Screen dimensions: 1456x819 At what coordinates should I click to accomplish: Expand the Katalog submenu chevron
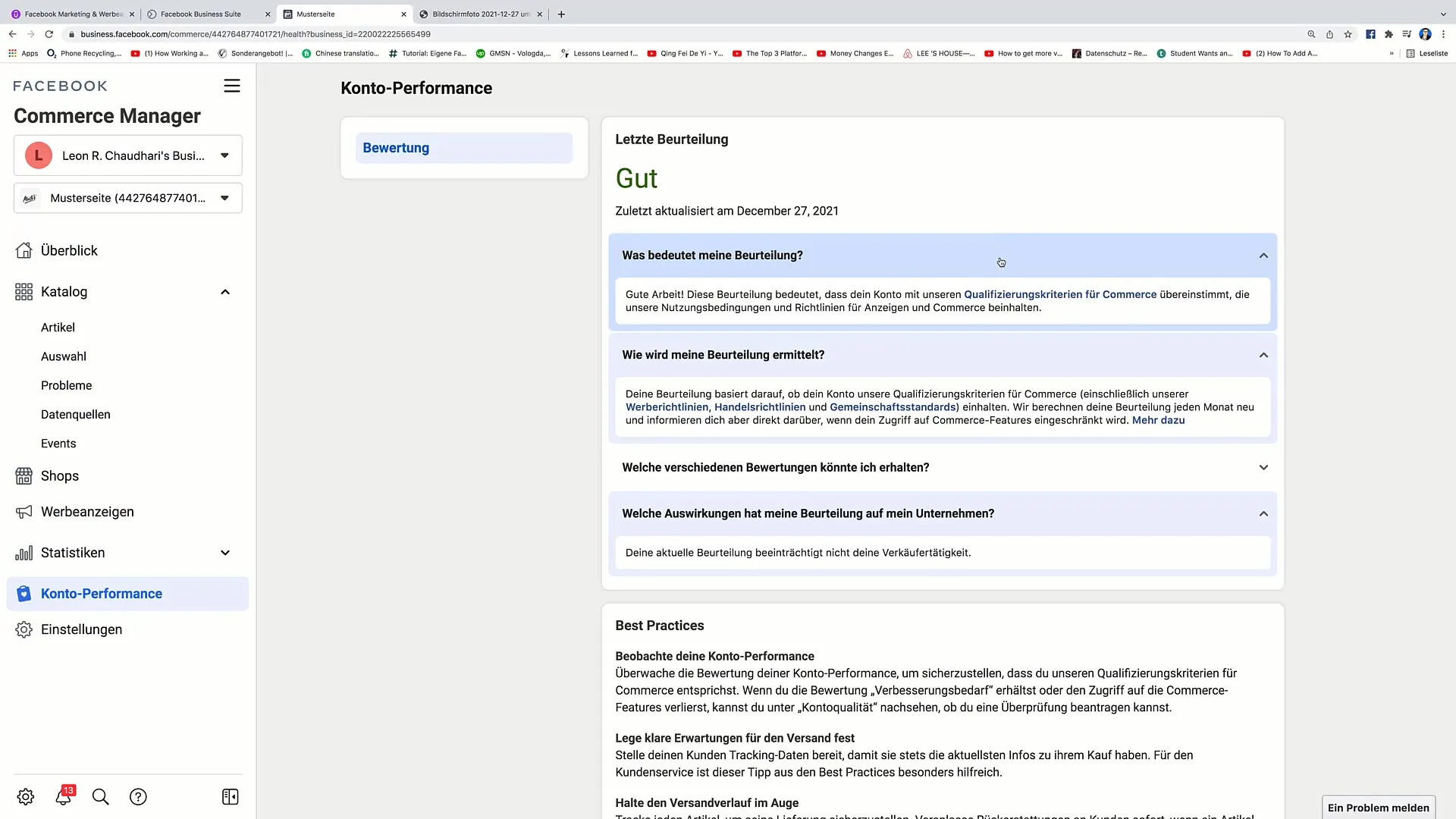[x=225, y=291]
